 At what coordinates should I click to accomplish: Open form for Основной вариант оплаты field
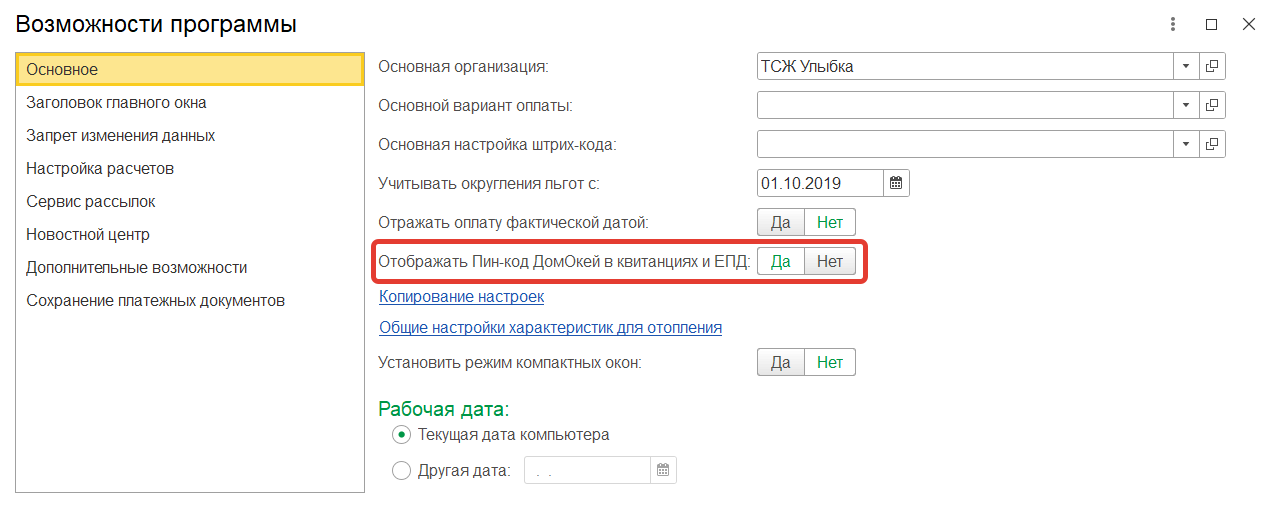(1212, 105)
